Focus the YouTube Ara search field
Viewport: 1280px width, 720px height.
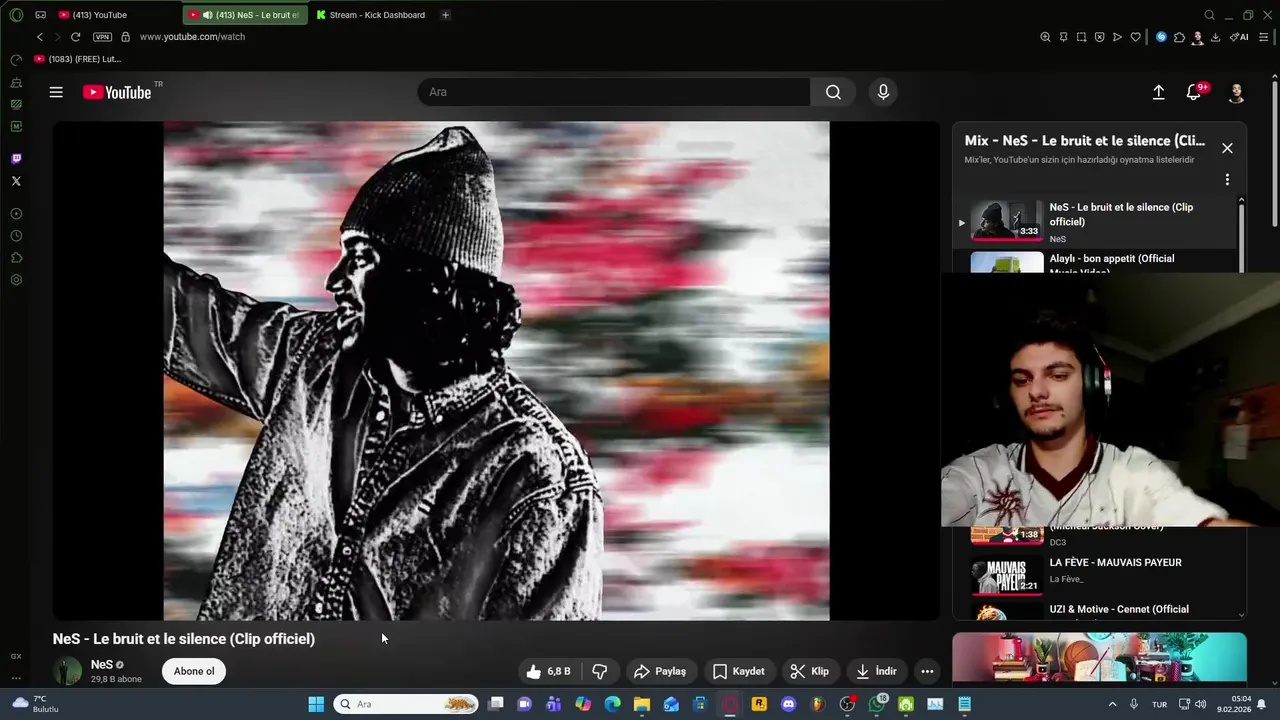614,92
